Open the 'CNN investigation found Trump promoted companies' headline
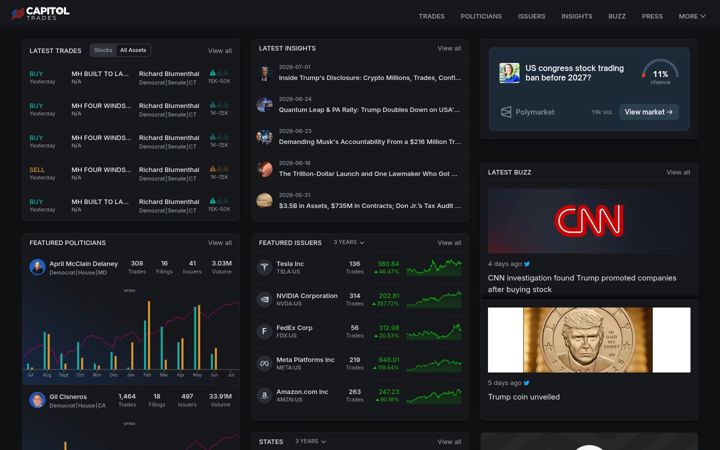720x450 pixels. (581, 284)
